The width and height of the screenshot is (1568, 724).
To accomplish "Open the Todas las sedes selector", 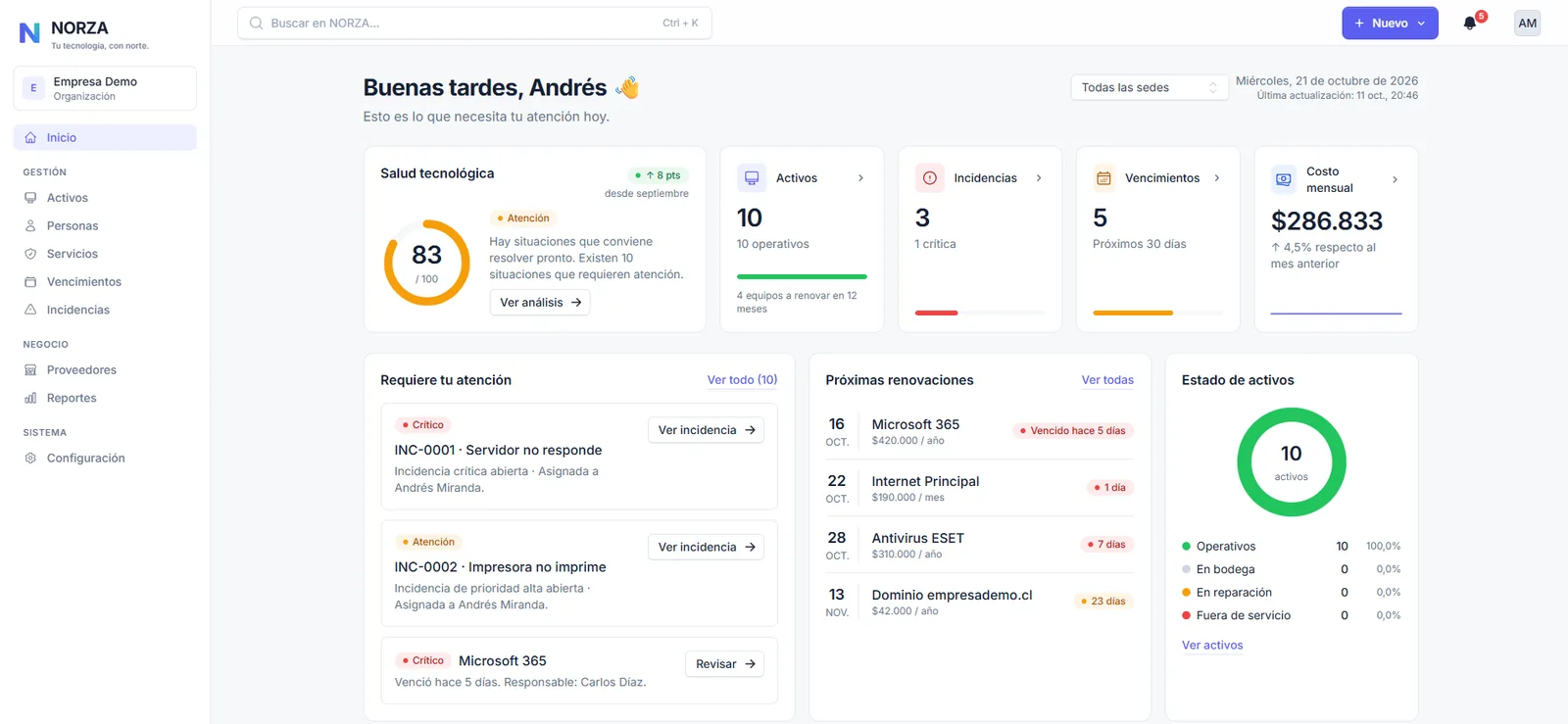I will (x=1149, y=88).
